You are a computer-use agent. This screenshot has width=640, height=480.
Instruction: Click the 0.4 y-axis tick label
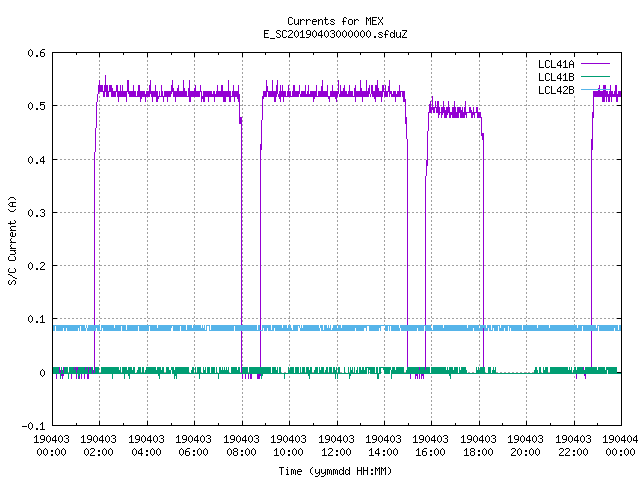coord(36,160)
